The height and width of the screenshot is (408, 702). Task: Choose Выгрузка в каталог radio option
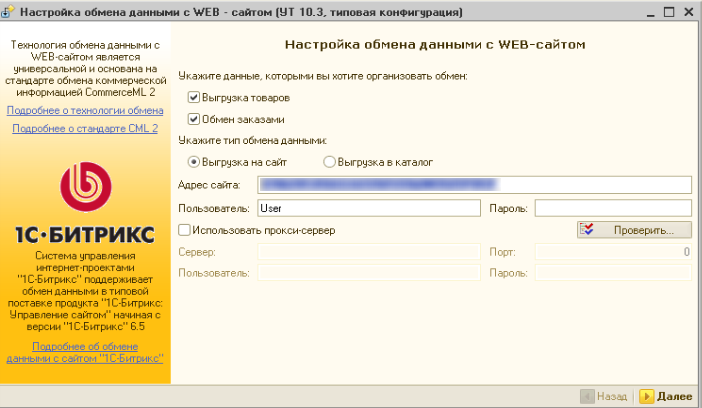329,161
